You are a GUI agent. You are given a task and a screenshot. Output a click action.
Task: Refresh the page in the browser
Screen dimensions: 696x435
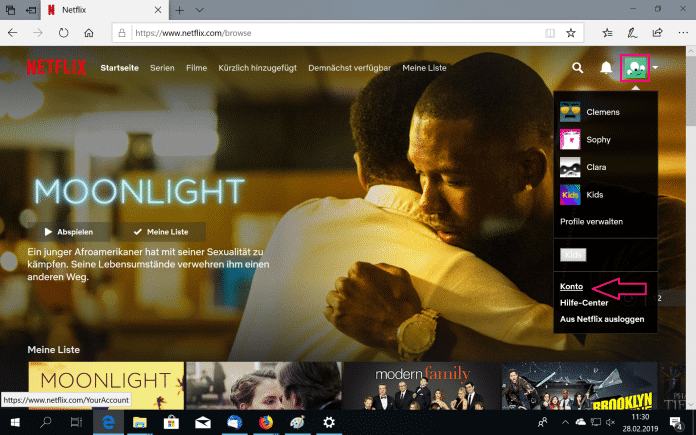point(64,33)
